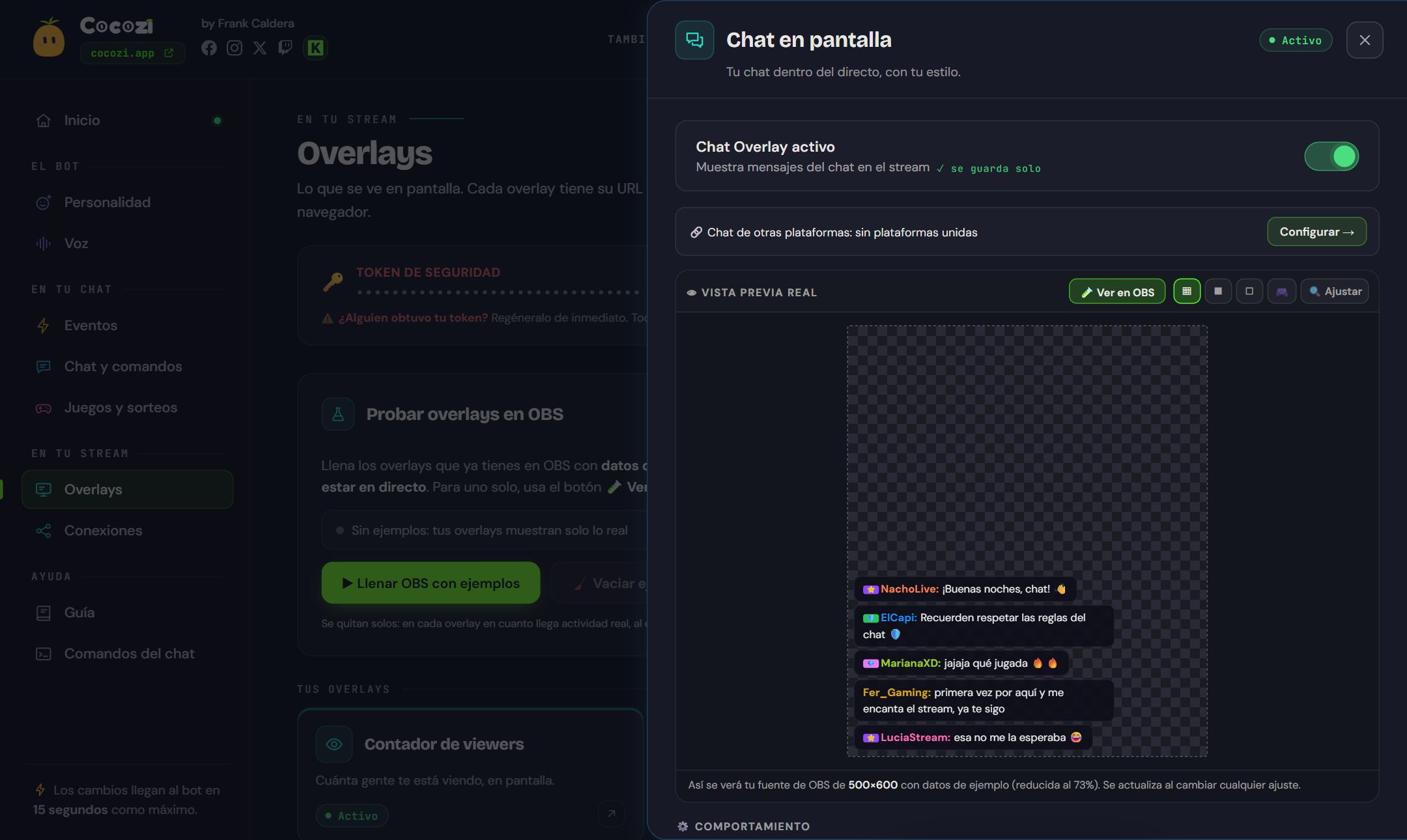The image size is (1407, 840).
Task: Open Conexiones in sidebar
Action: 128,531
